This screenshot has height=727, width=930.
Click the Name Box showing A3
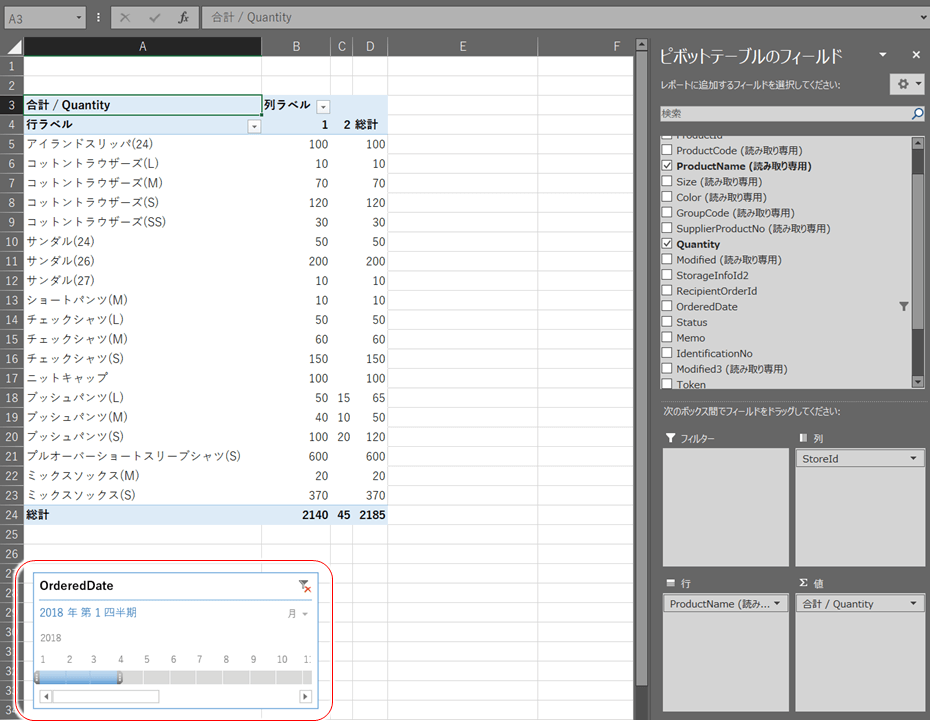pos(39,18)
